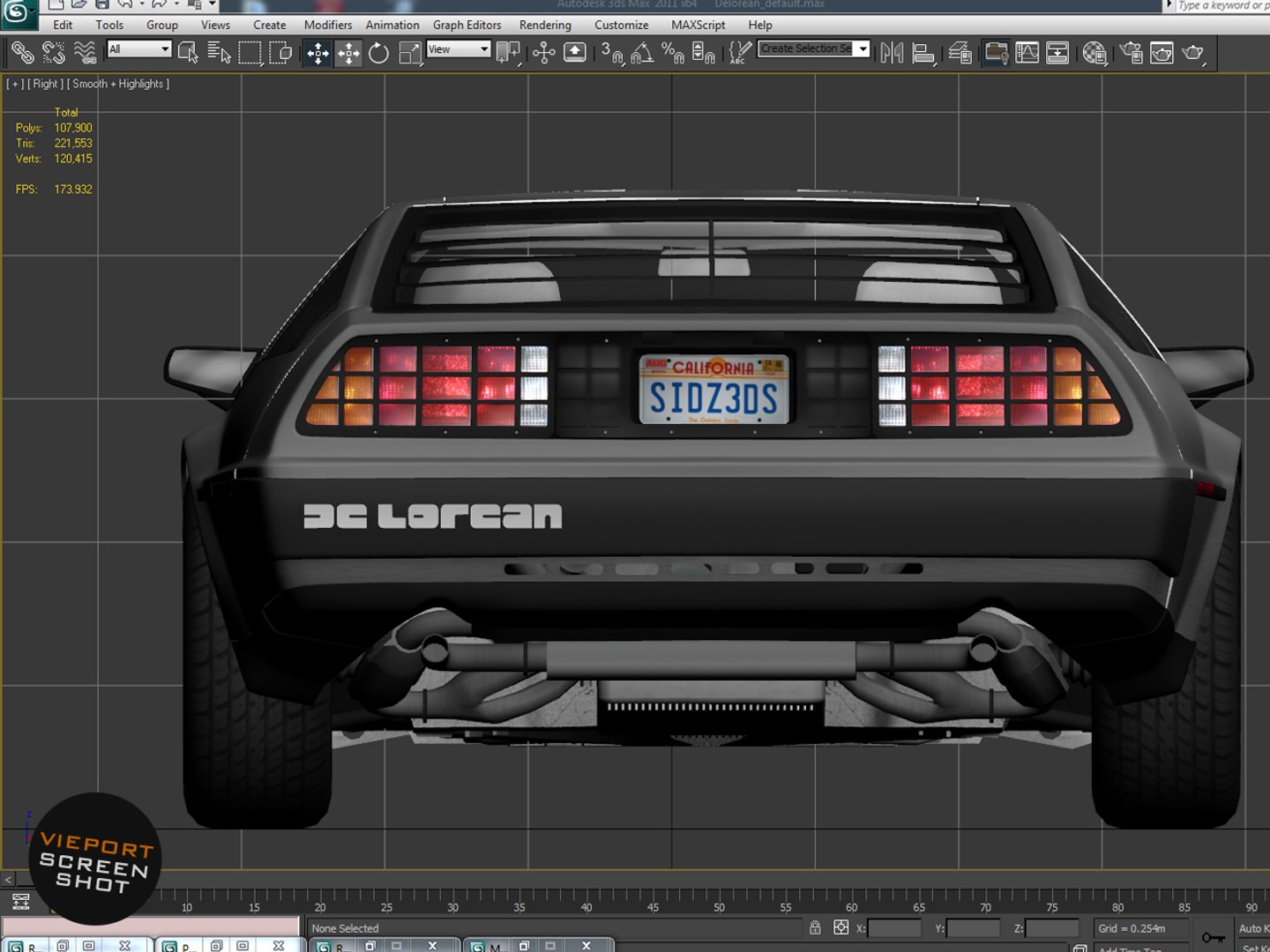Click the Unlink Selection tool
Image resolution: width=1270 pixels, height=952 pixels.
(54, 53)
